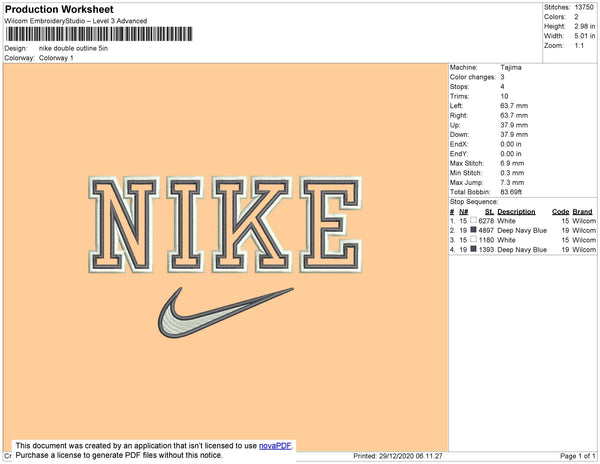Select design name 'nike double outline 5in'
Viewport: 600px width, 464px height.
coord(73,48)
